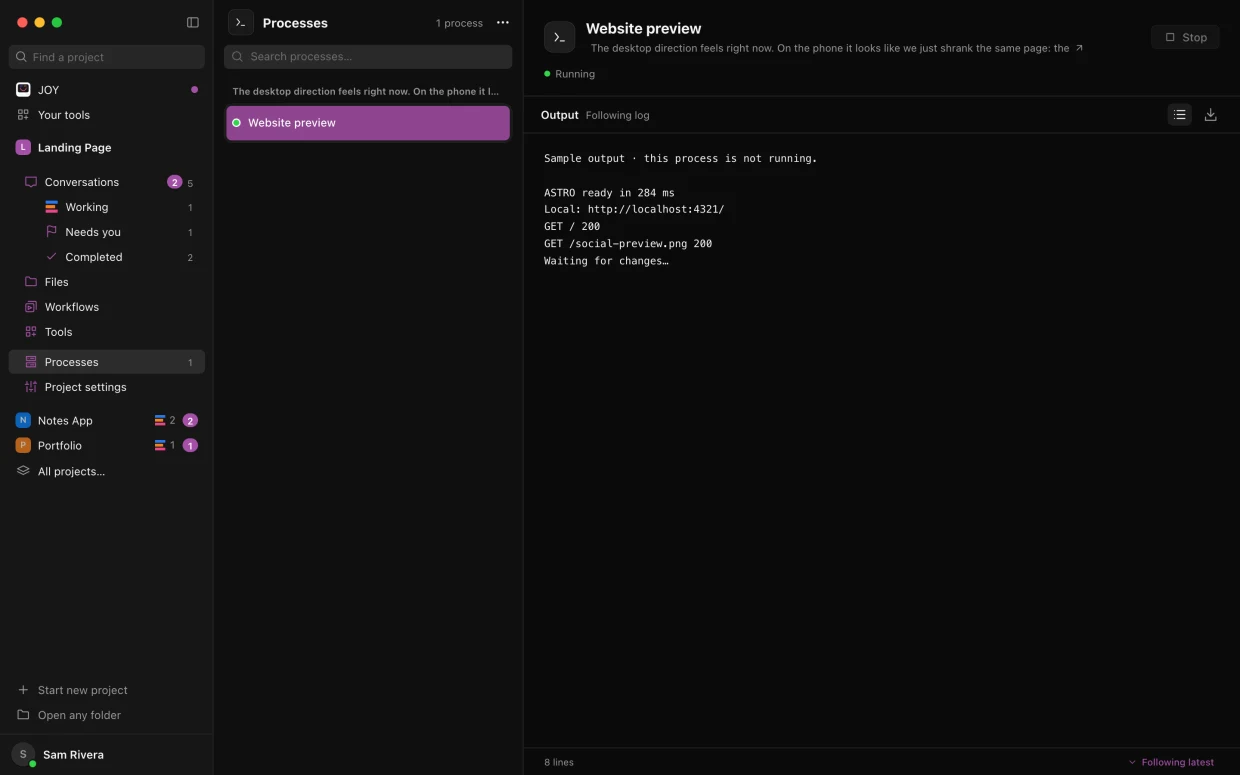
Task: Click the Processes panel terminal icon
Action: 240,22
